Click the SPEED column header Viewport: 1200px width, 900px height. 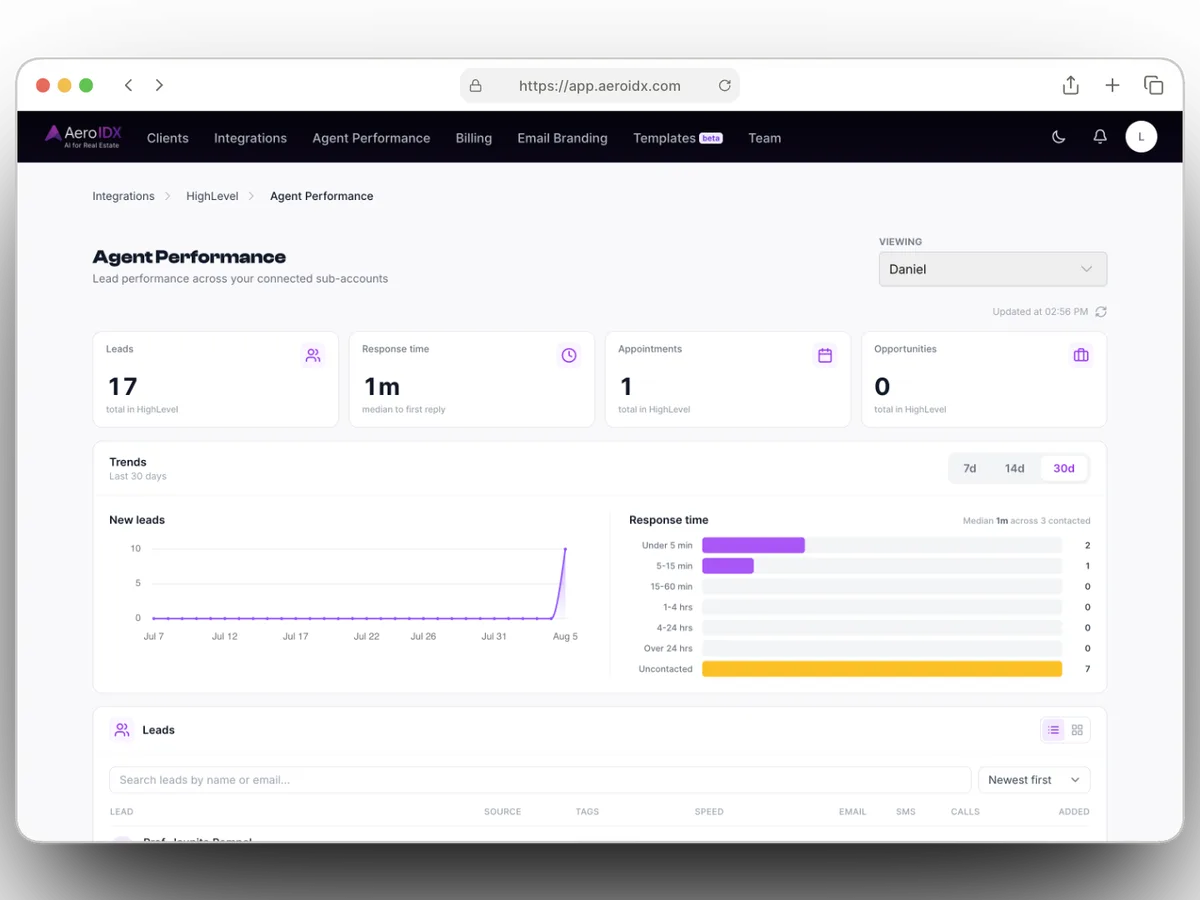[x=709, y=812]
